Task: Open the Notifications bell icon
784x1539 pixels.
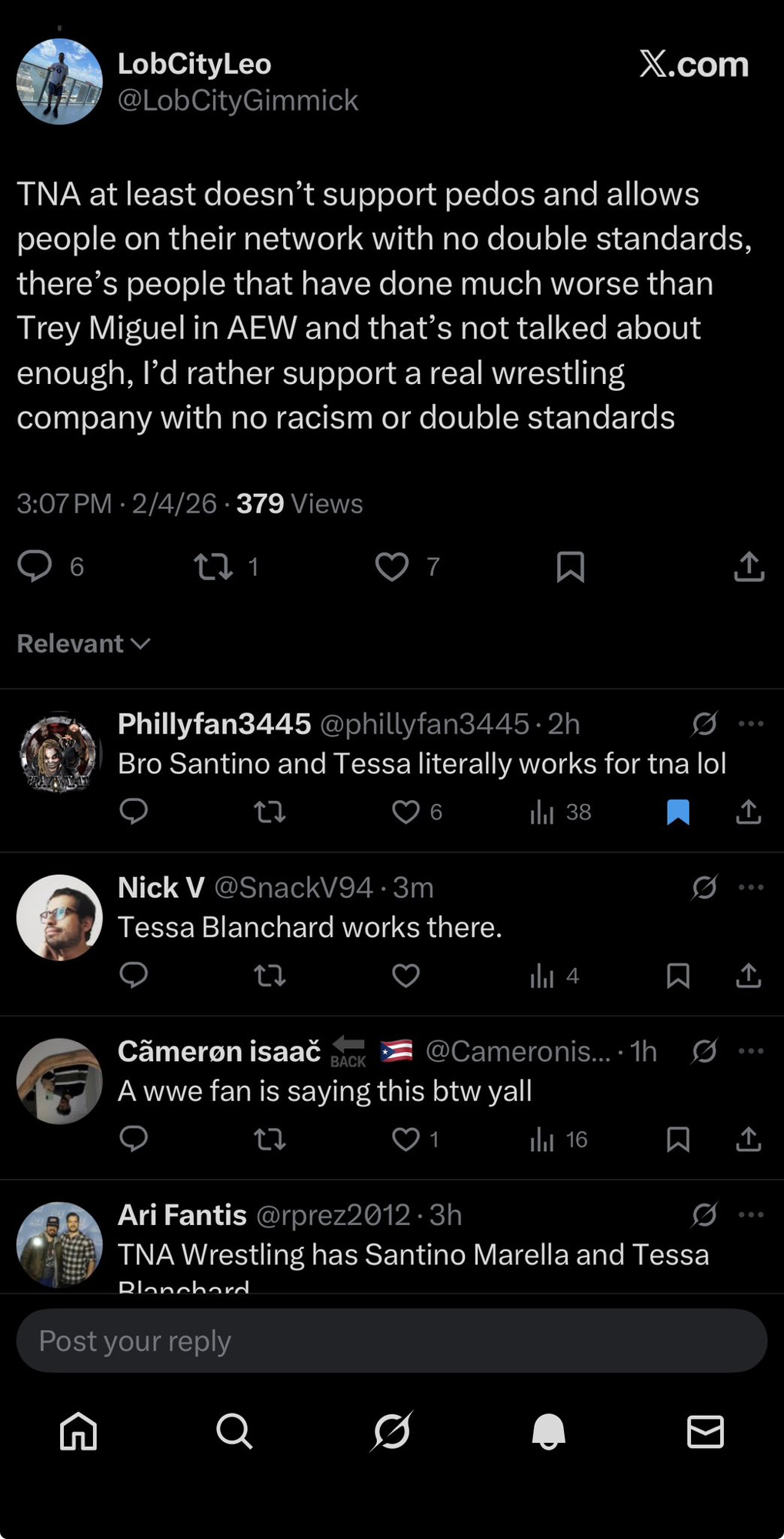Action: [549, 1432]
